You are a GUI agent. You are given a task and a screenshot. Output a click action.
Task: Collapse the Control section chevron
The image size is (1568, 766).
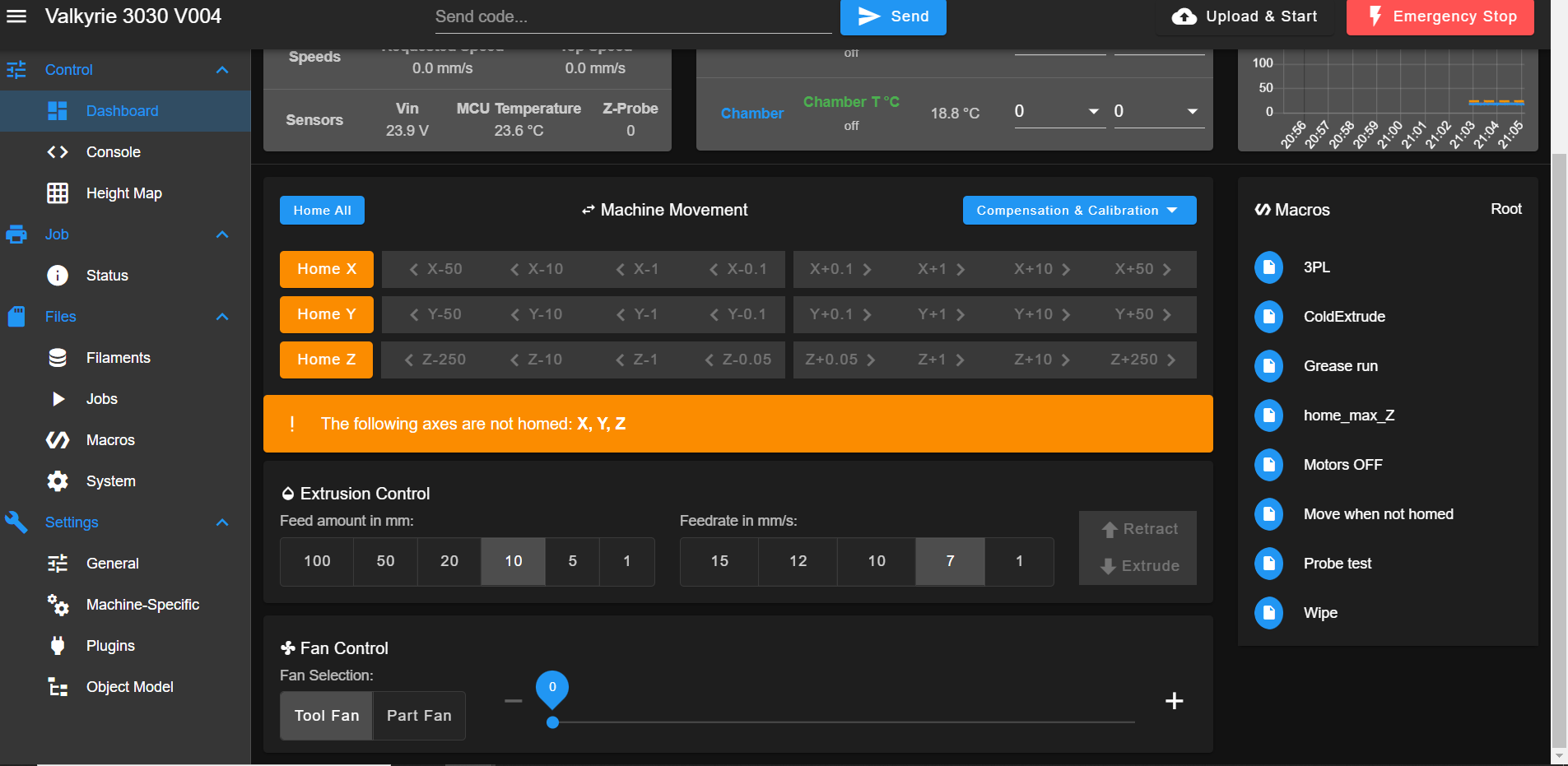tap(222, 70)
